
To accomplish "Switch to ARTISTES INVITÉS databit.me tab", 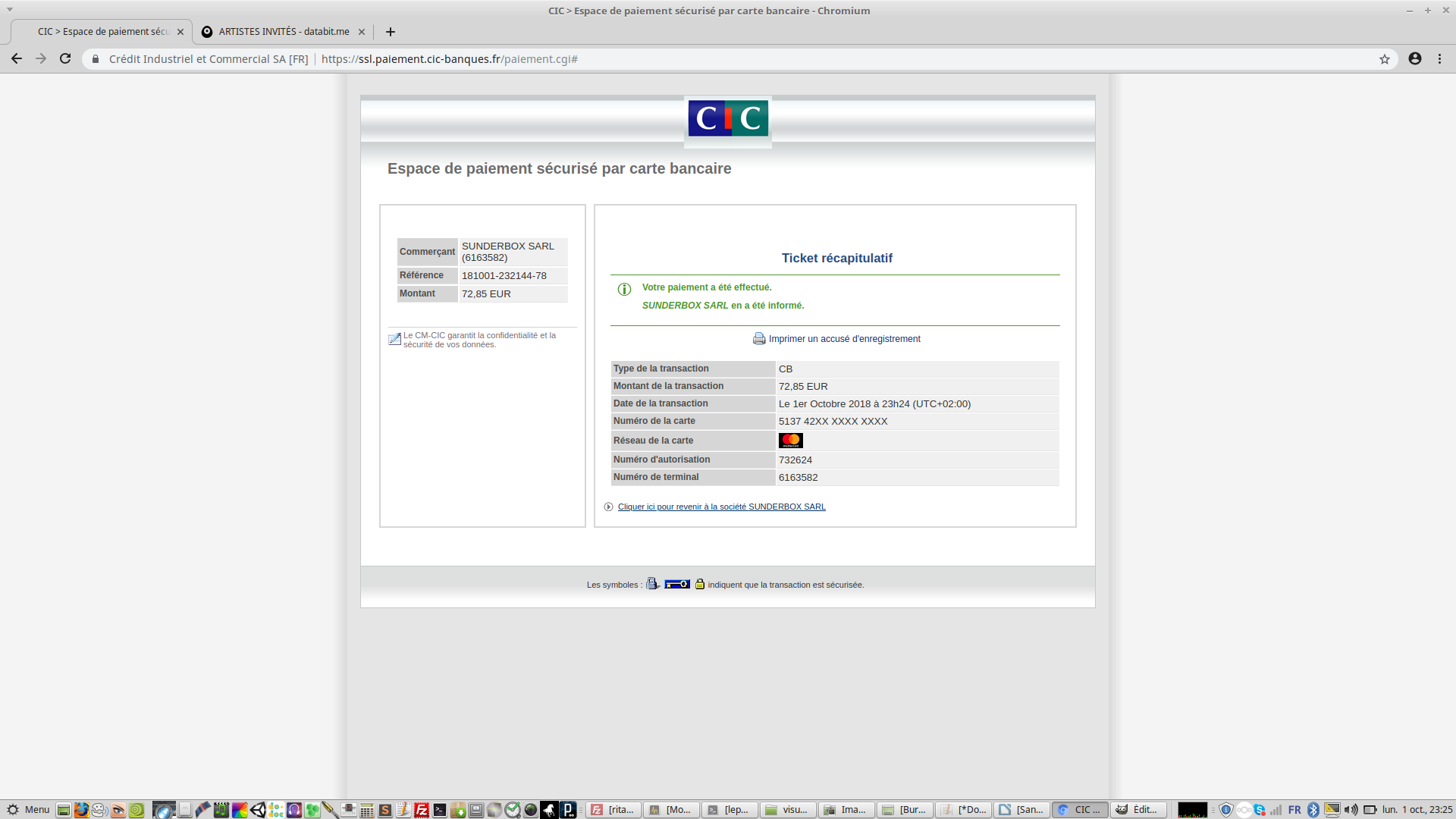I will click(284, 32).
